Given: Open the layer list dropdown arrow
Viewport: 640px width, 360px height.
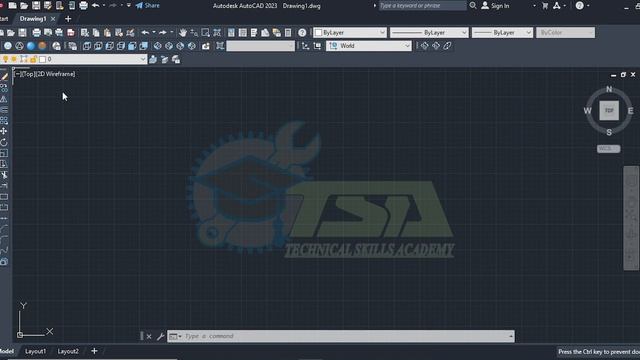Looking at the screenshot, I should pos(142,60).
